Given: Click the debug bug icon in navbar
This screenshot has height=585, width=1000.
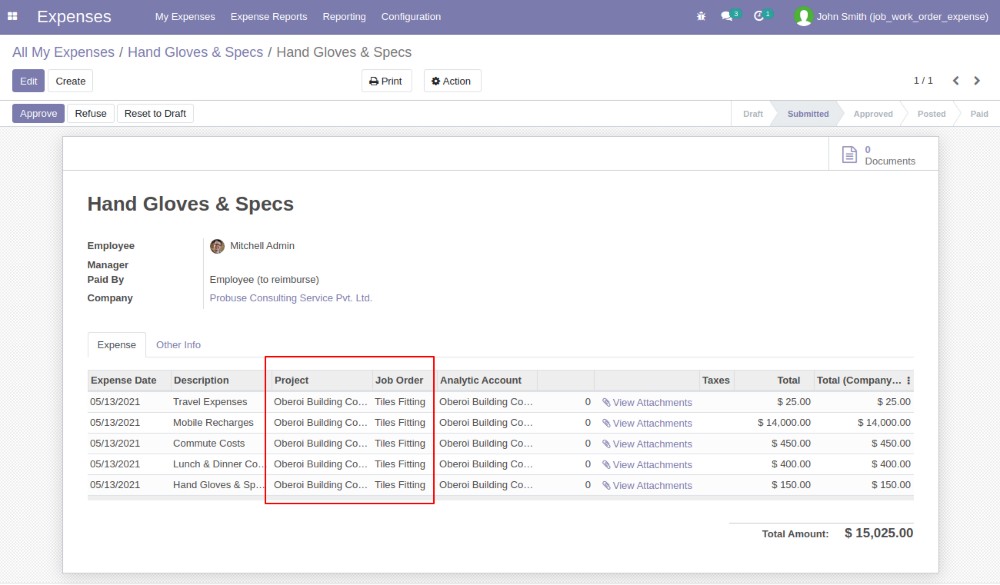Looking at the screenshot, I should 700,17.
